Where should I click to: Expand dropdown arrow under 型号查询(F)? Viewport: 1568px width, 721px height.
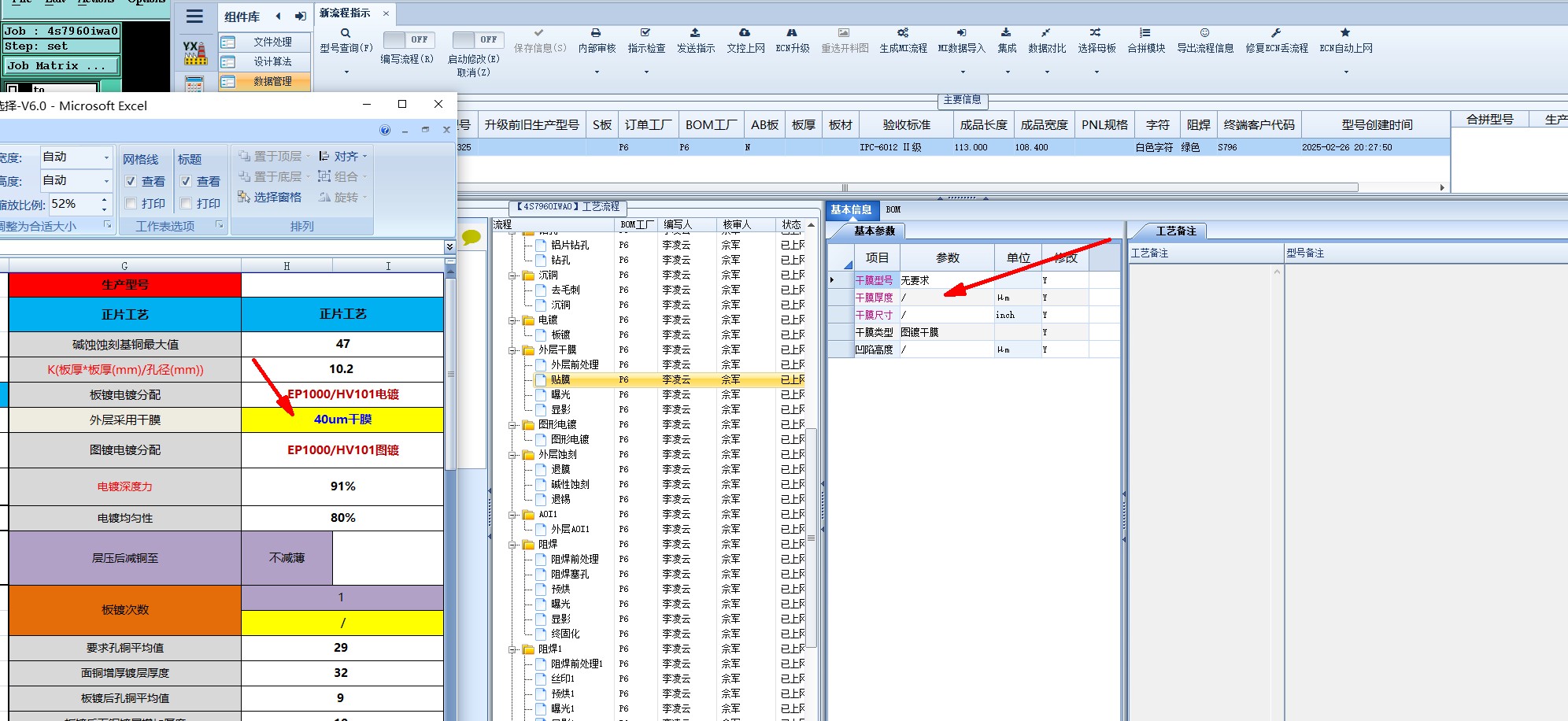[x=346, y=72]
